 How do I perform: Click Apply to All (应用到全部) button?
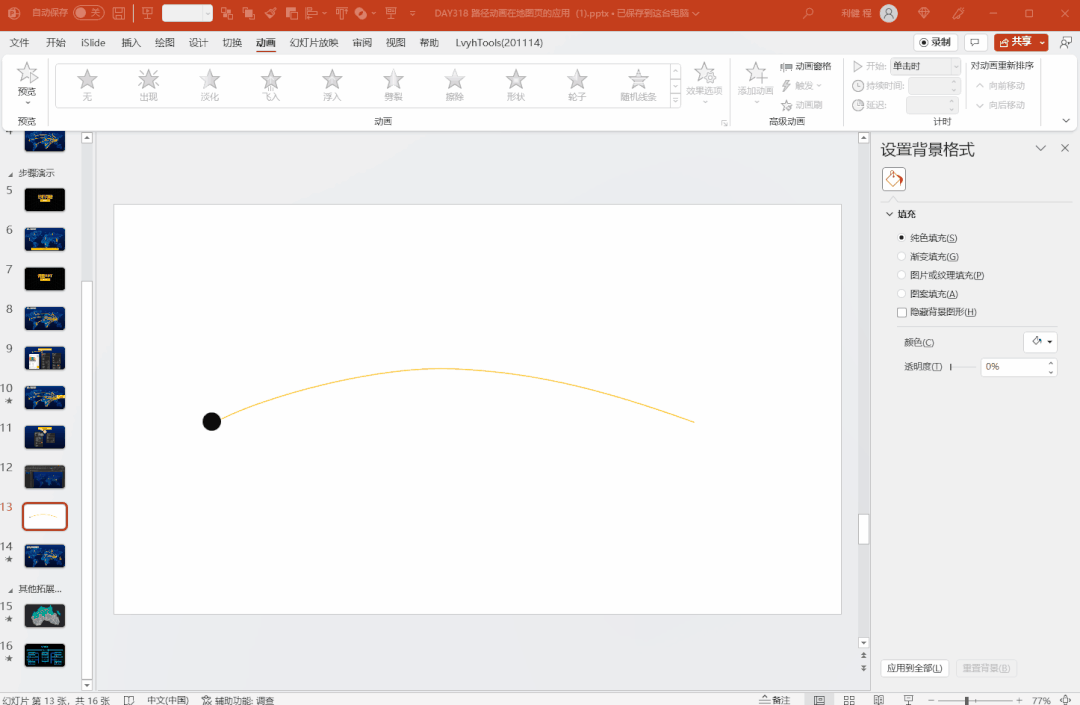point(915,668)
